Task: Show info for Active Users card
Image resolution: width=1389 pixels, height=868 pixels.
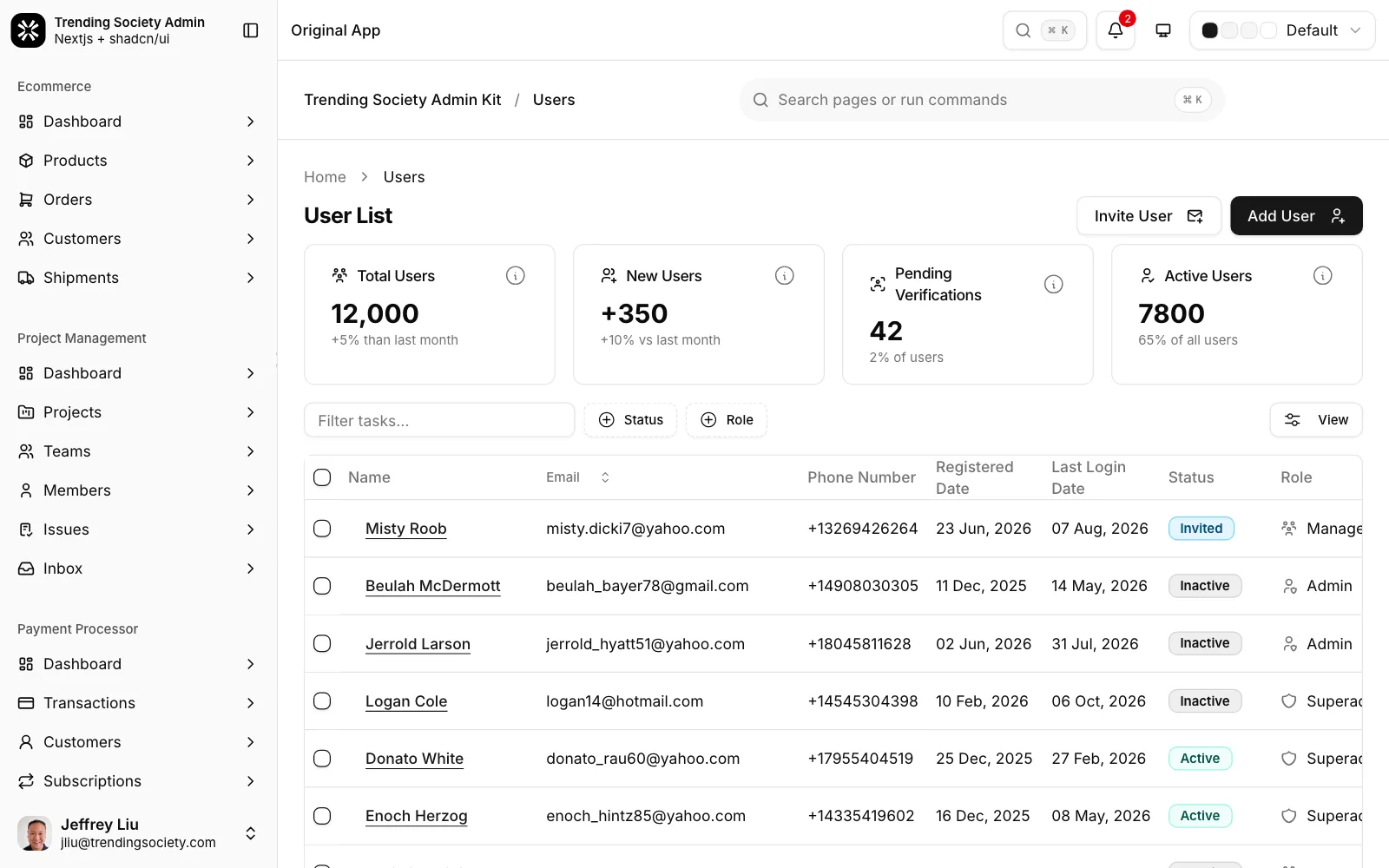Action: [1323, 276]
